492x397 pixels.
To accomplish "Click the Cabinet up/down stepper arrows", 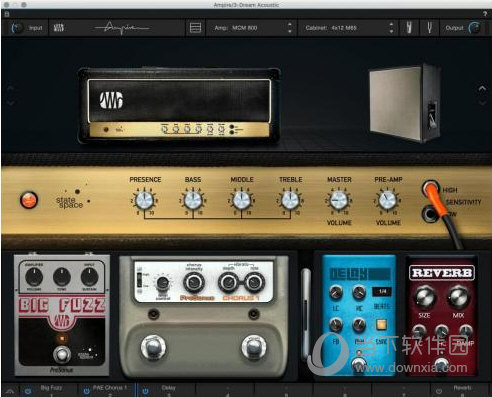I will tap(391, 28).
